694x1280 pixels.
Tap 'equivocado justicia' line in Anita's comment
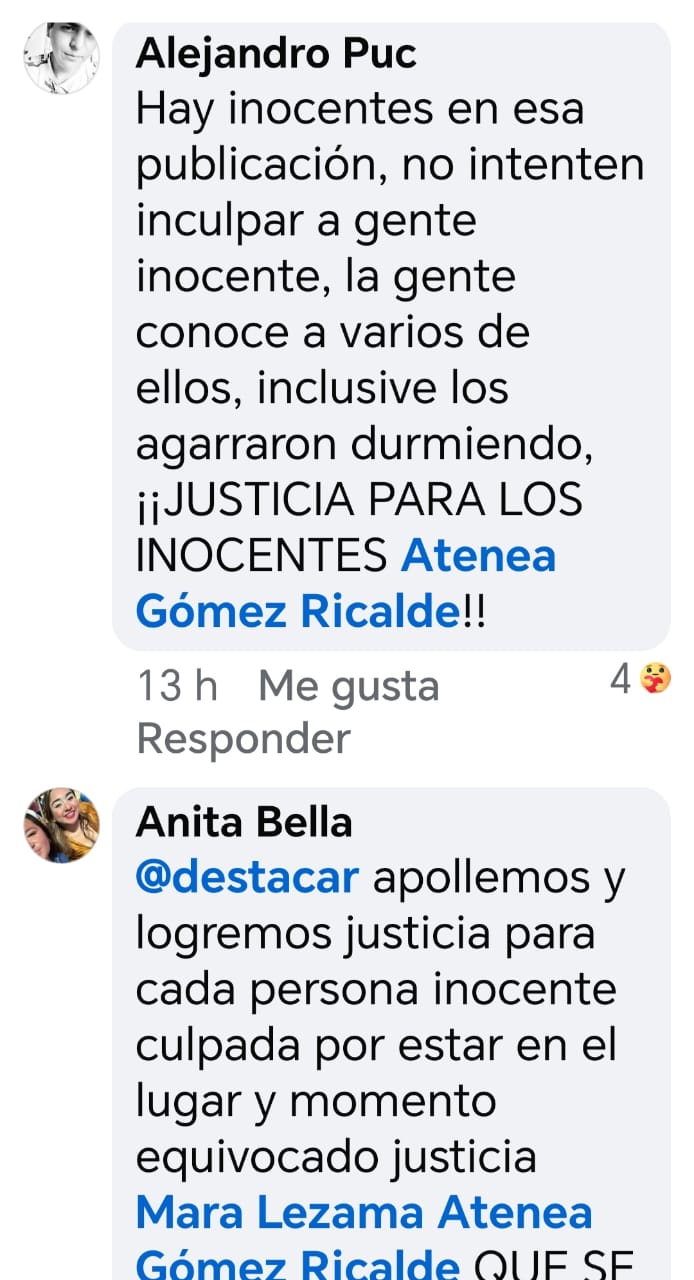(x=336, y=1157)
